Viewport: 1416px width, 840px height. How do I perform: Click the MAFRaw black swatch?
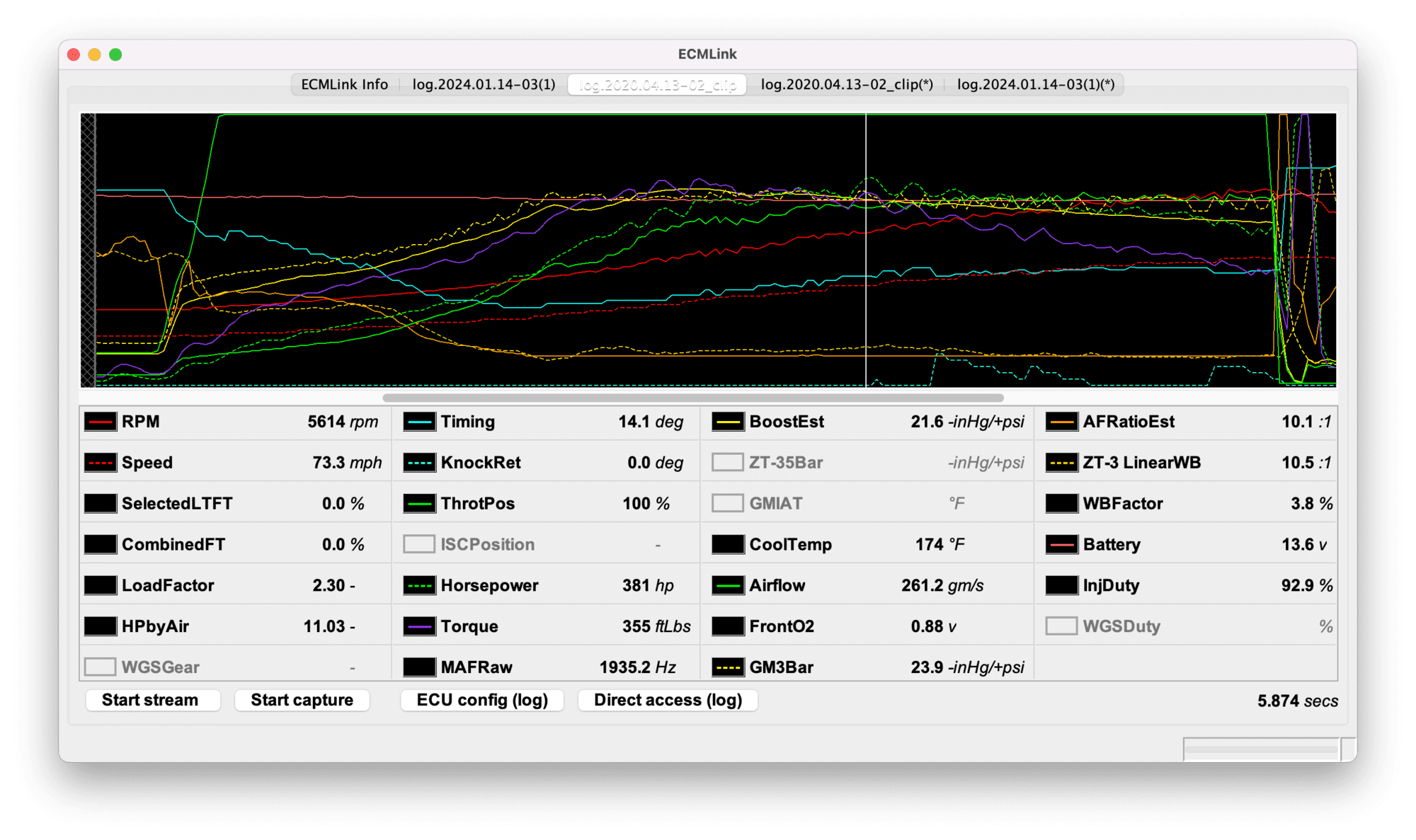pyautogui.click(x=419, y=667)
